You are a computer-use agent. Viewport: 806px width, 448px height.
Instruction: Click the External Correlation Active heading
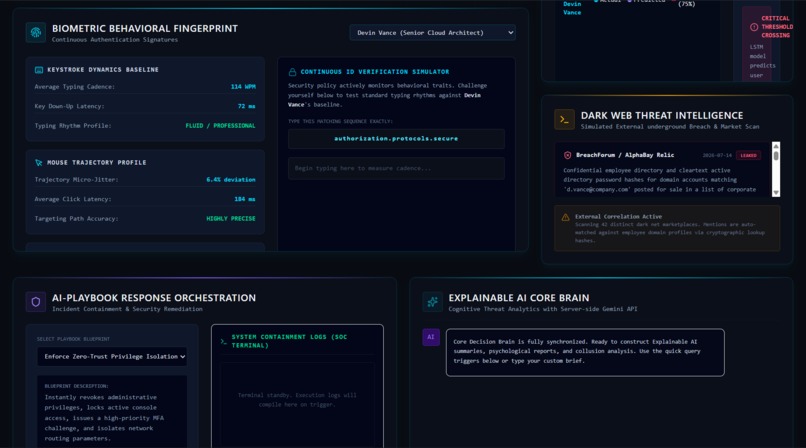[x=618, y=217]
